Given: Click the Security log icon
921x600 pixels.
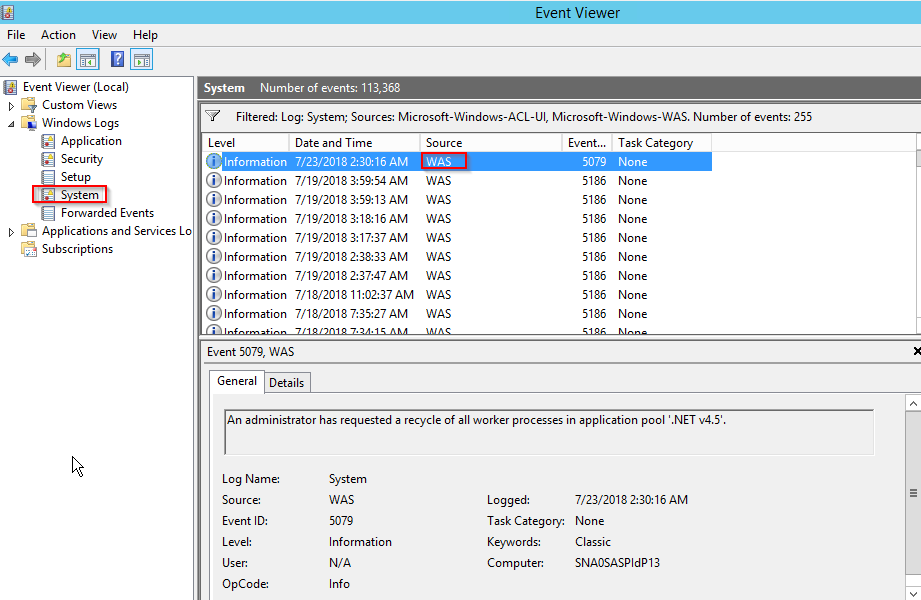Looking at the screenshot, I should (x=48, y=159).
